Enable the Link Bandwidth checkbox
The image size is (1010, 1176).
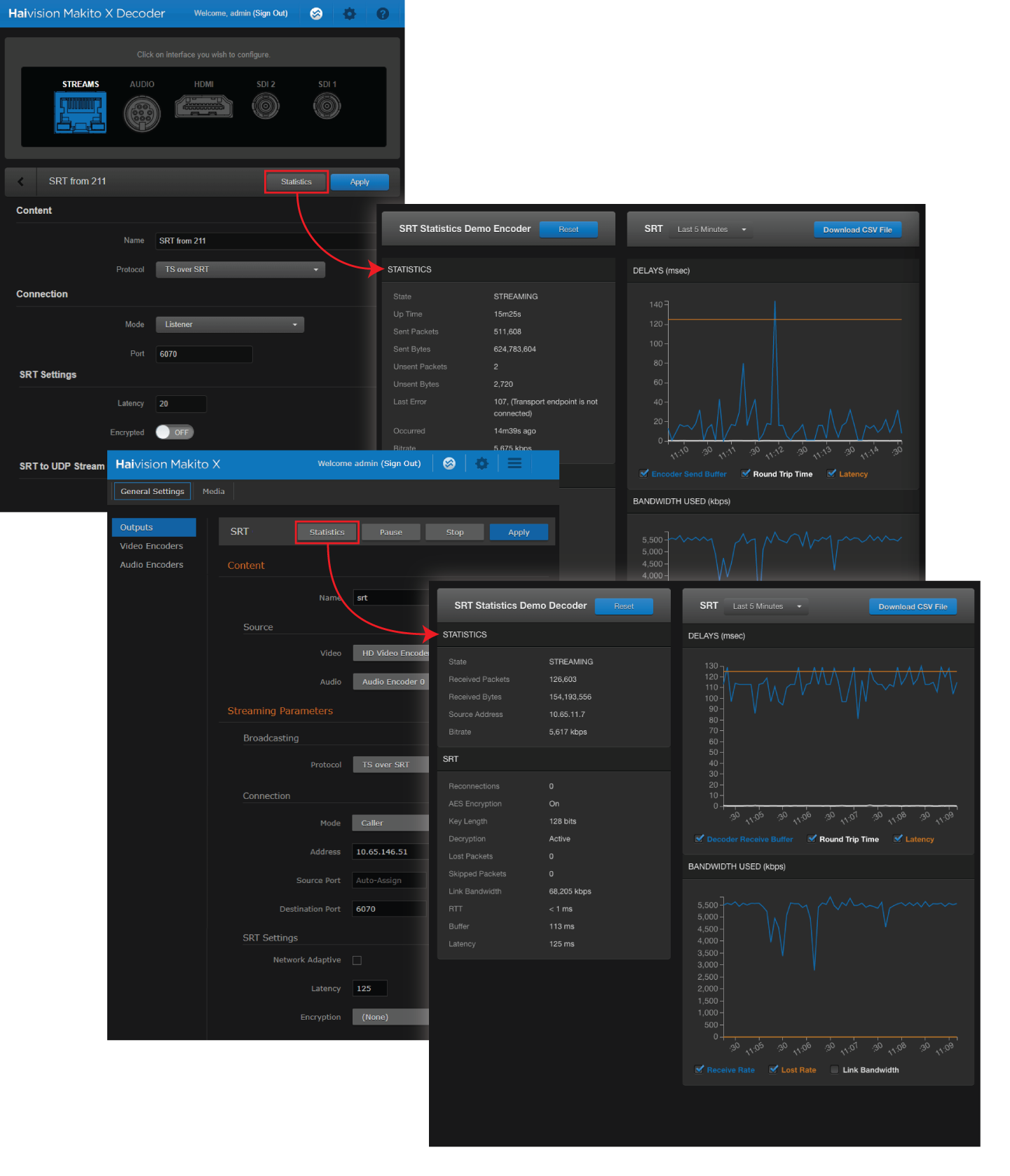point(834,1069)
